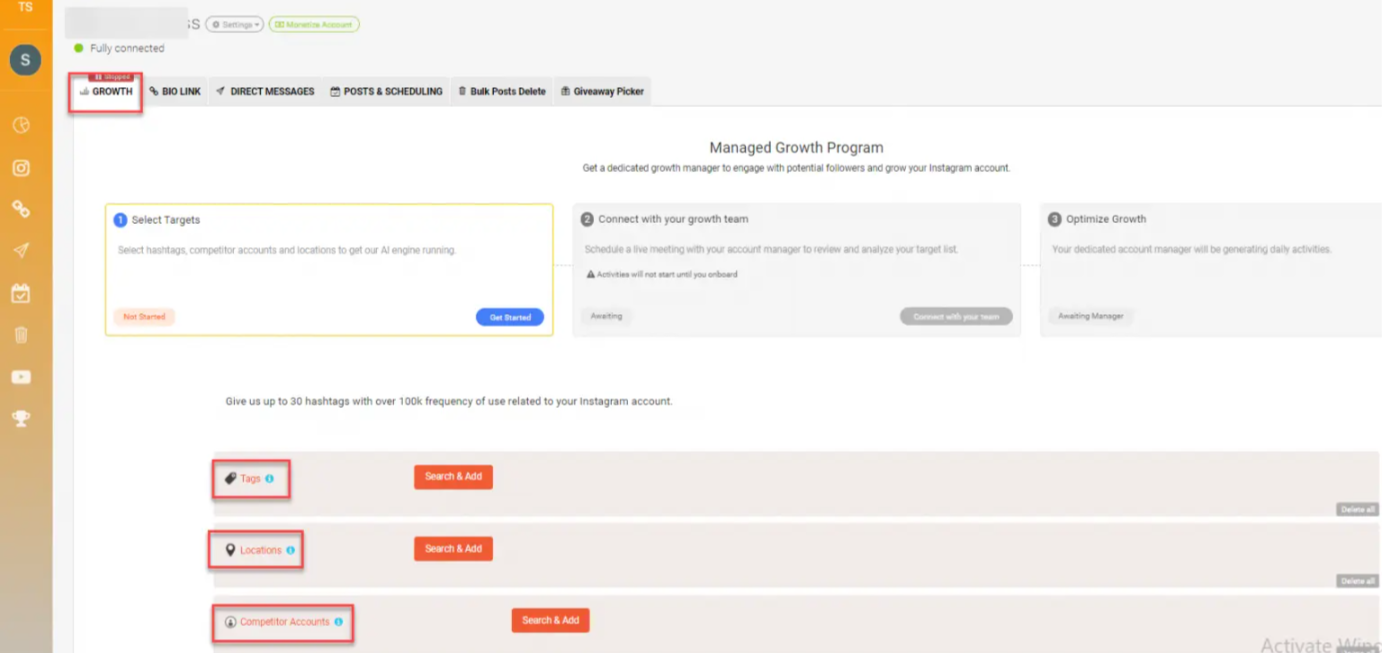Viewport: 1383px width, 653px height.
Task: Click the Awaiting Manager status badge
Action: [x=1091, y=316]
